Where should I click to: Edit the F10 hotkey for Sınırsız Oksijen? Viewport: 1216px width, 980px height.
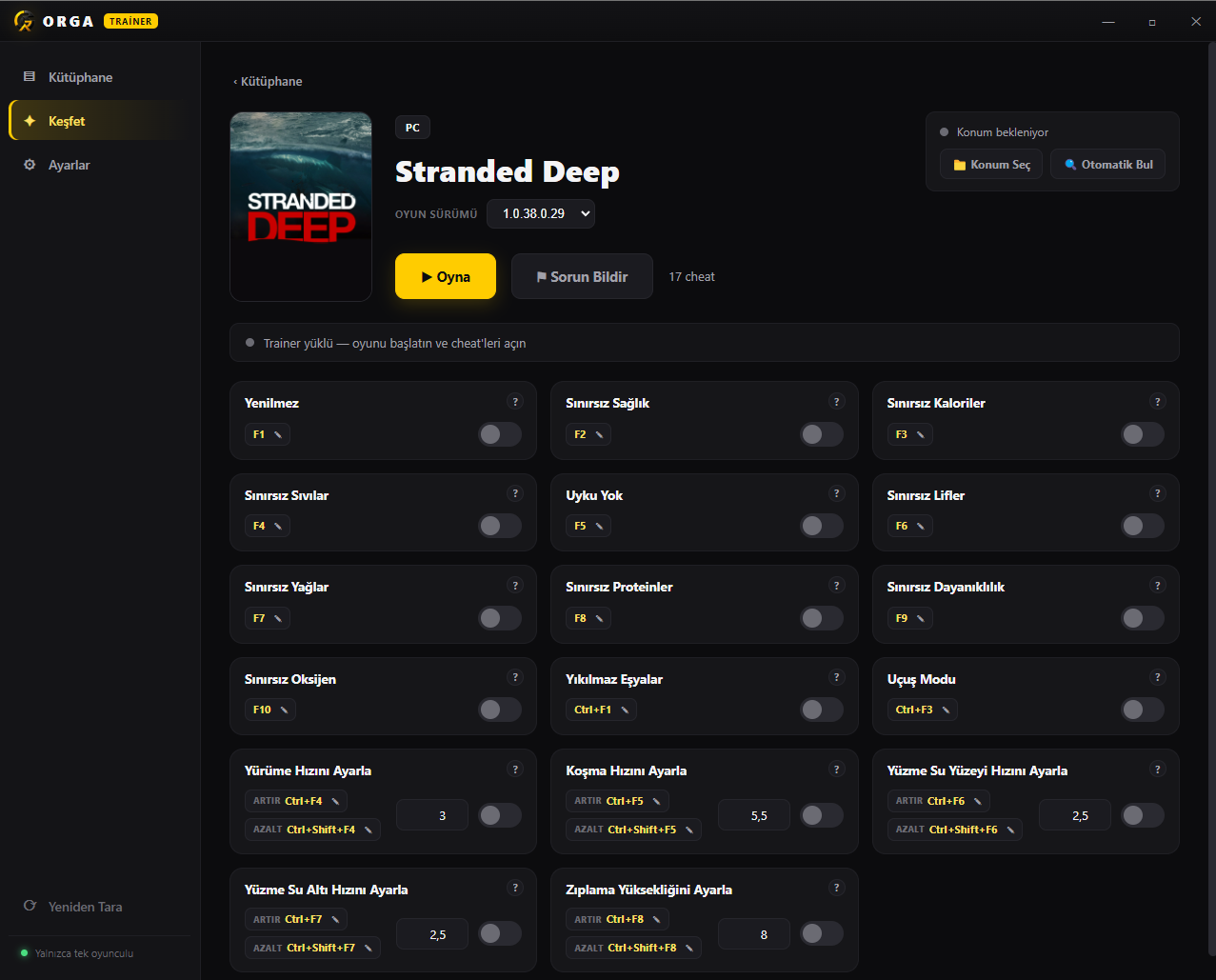click(x=270, y=710)
